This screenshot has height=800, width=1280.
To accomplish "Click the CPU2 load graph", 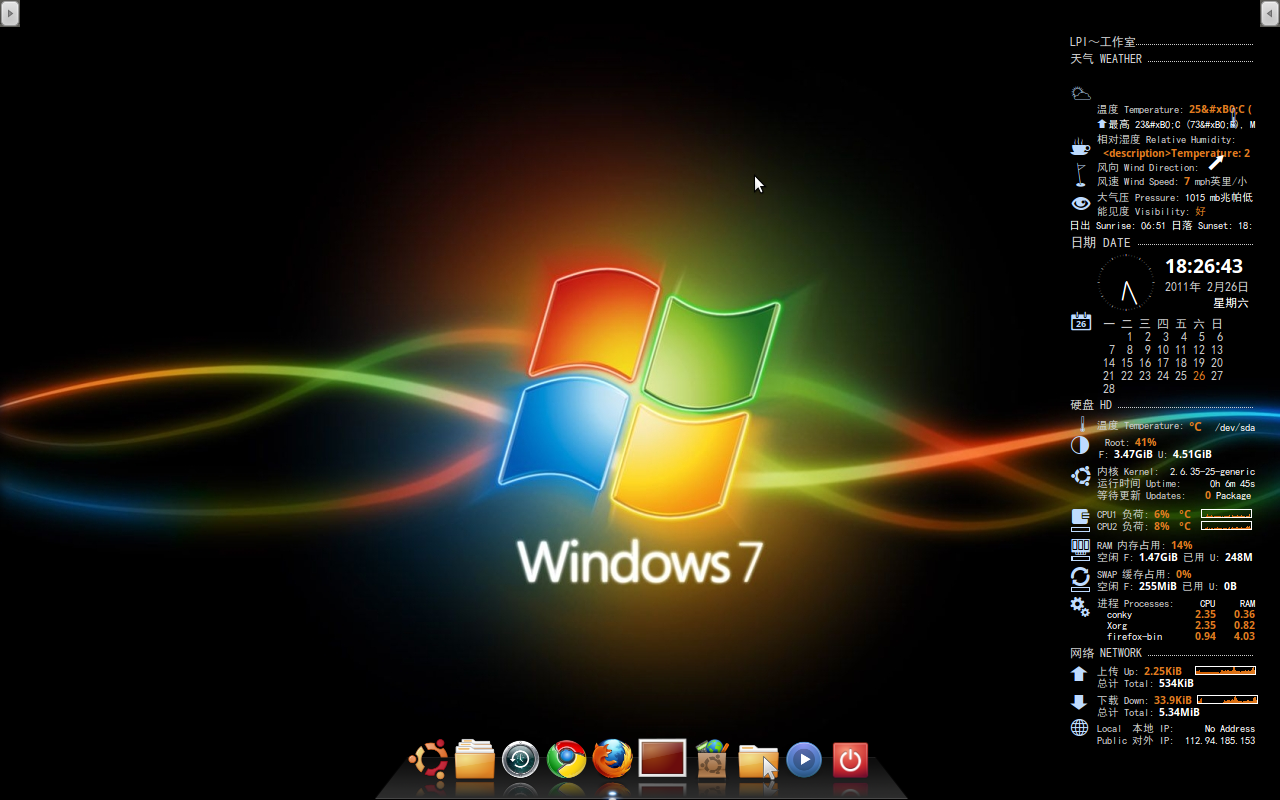I will (1226, 526).
